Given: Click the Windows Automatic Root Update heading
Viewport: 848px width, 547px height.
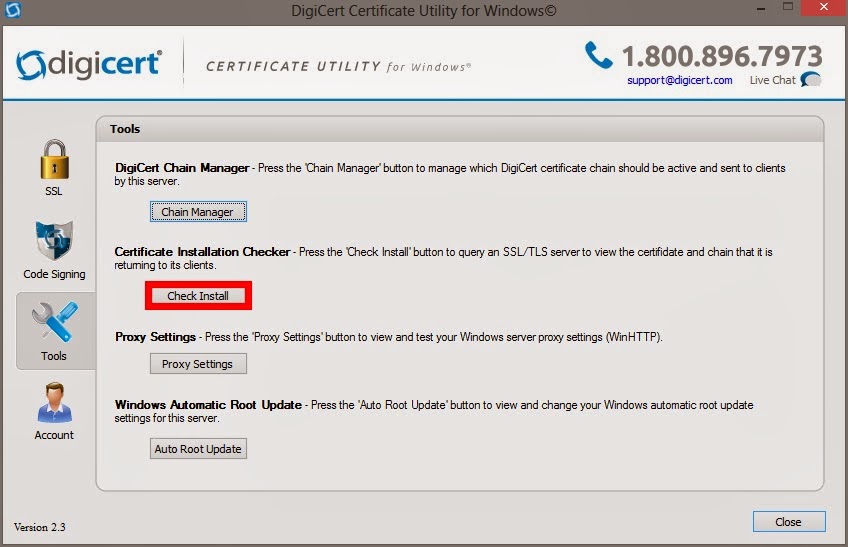Looking at the screenshot, I should [208, 405].
